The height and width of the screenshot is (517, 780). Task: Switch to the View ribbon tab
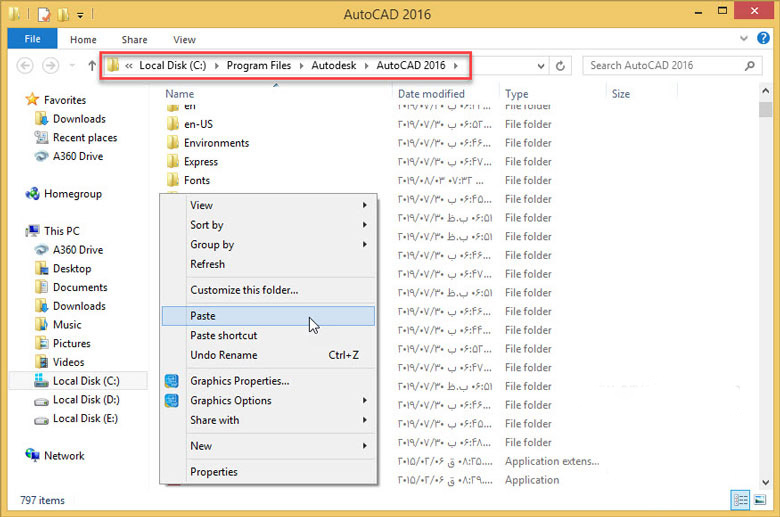pyautogui.click(x=184, y=39)
